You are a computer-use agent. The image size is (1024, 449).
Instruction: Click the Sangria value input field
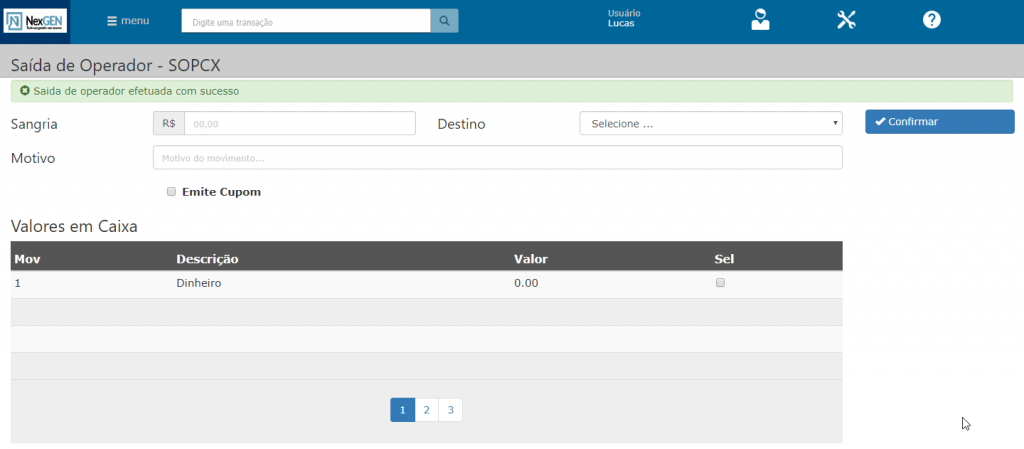[x=299, y=123]
